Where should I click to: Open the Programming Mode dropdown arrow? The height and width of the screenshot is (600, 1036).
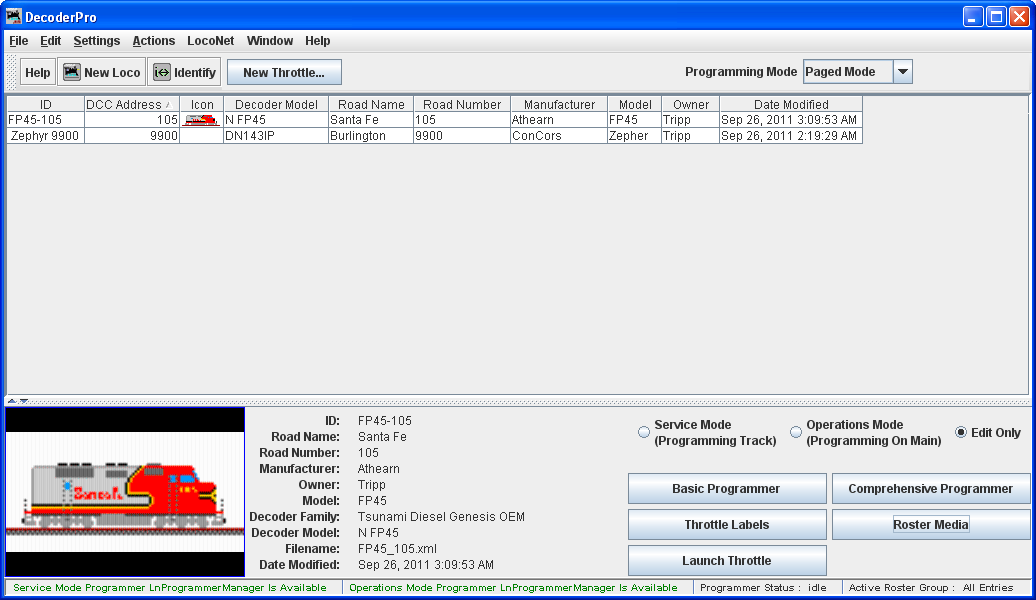point(902,72)
